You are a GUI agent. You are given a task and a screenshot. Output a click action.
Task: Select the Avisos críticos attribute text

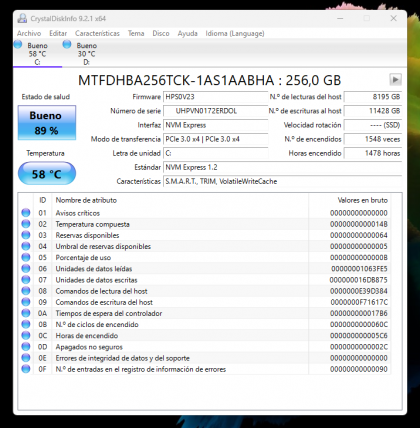[78, 213]
